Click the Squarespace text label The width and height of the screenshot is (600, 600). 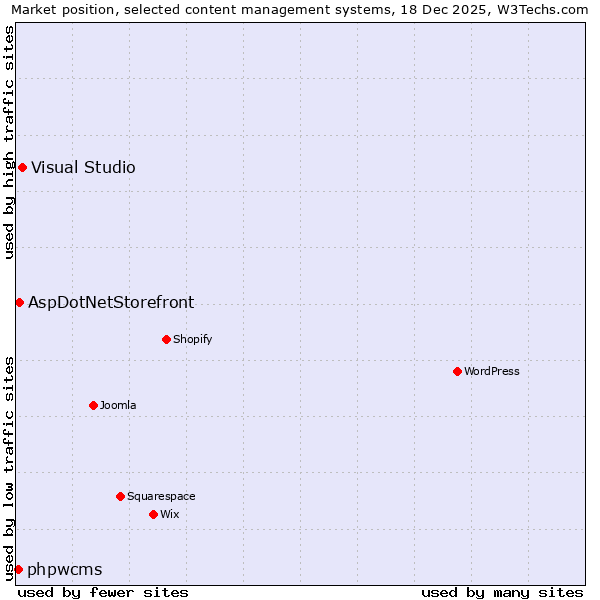[x=161, y=496]
